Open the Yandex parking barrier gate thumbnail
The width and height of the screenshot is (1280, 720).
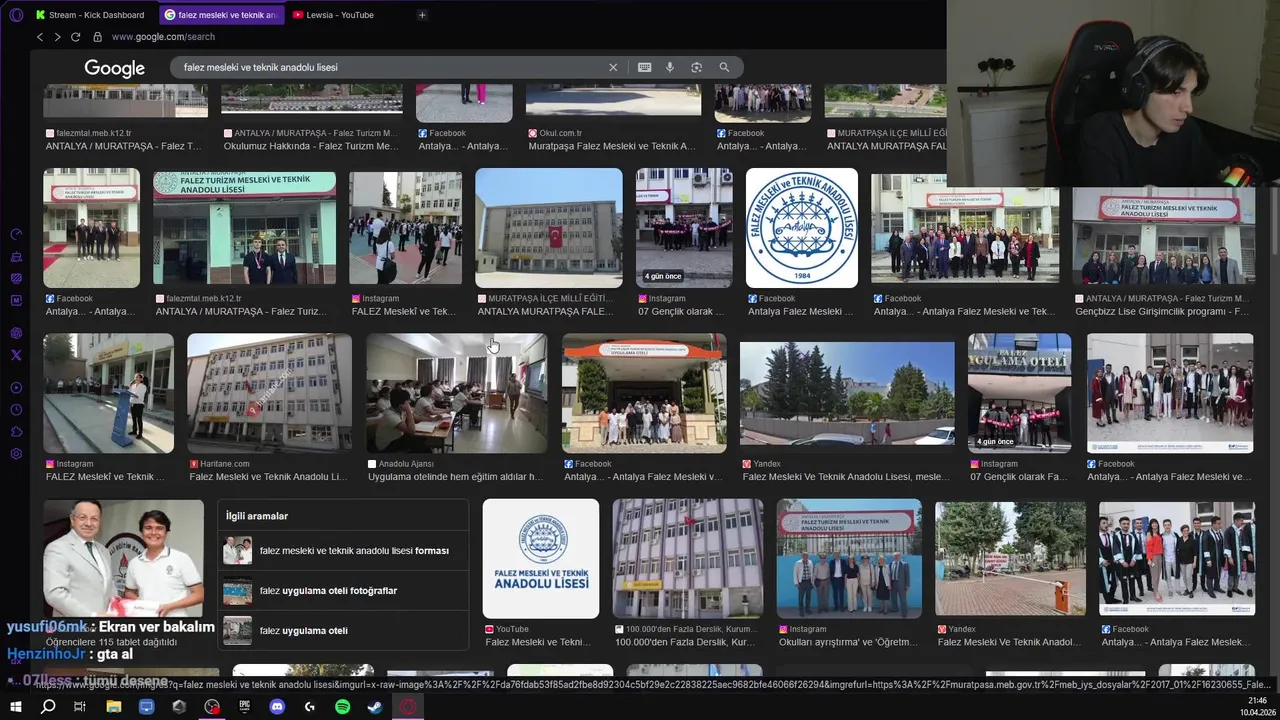(x=1010, y=559)
